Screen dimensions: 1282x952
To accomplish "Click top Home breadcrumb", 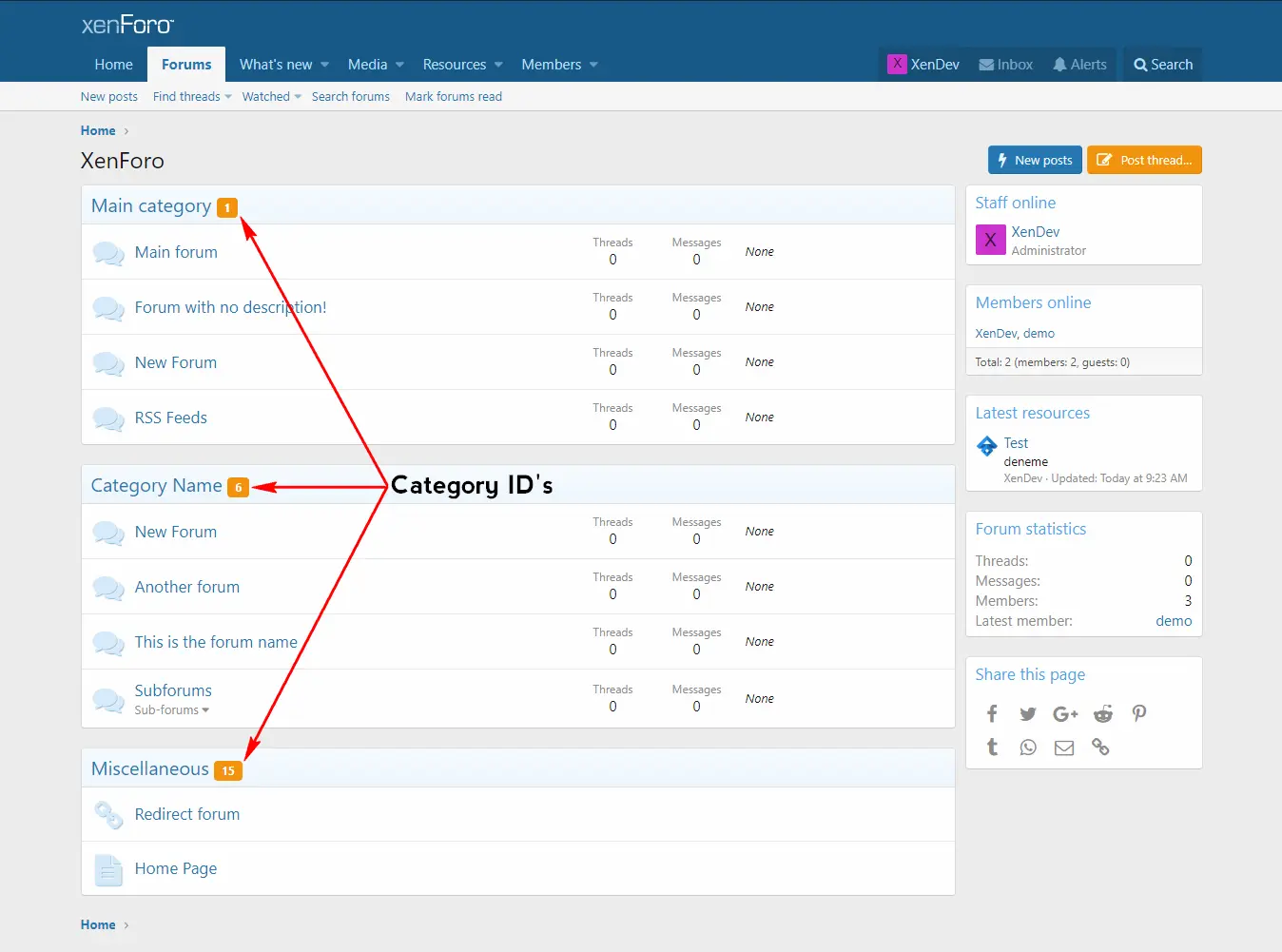I will (98, 131).
